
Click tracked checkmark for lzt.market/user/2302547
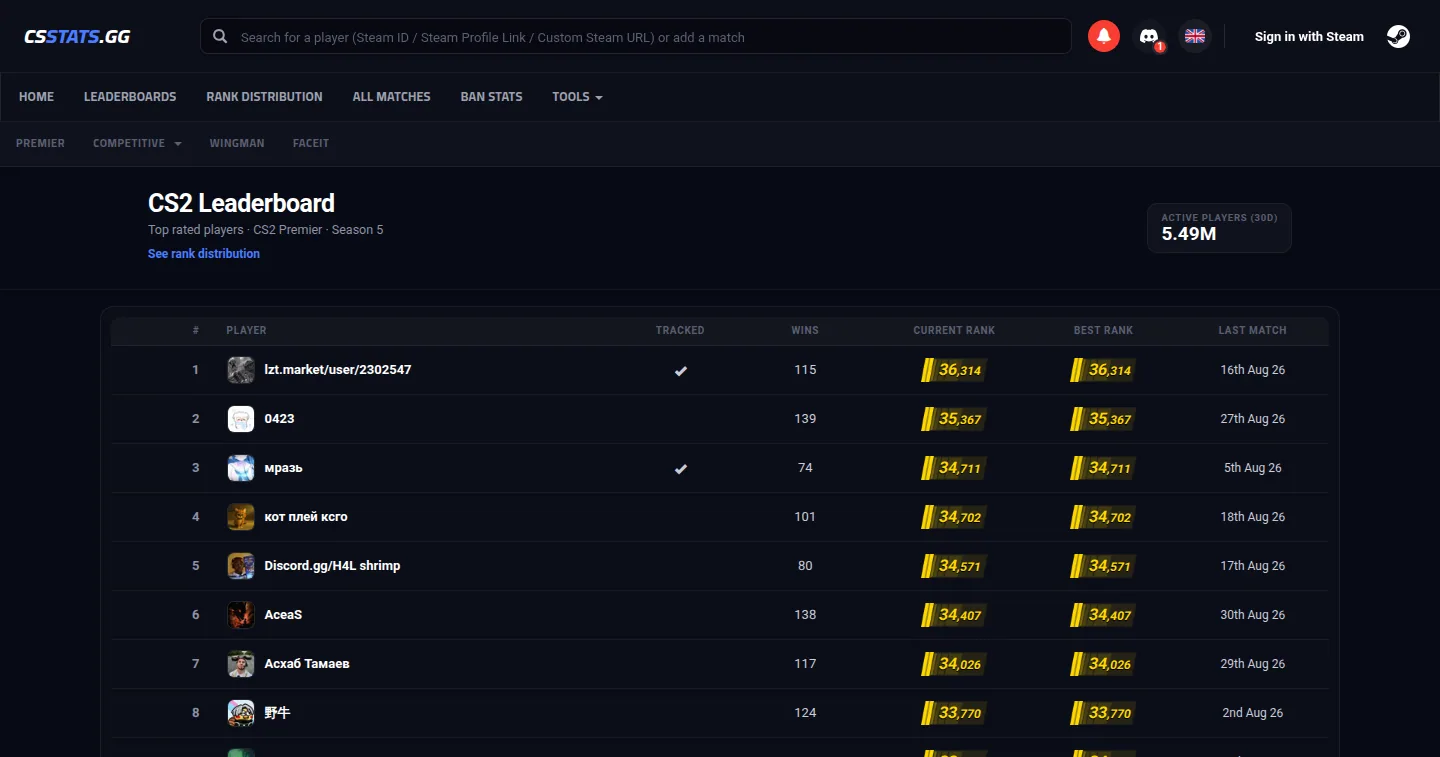[681, 371]
